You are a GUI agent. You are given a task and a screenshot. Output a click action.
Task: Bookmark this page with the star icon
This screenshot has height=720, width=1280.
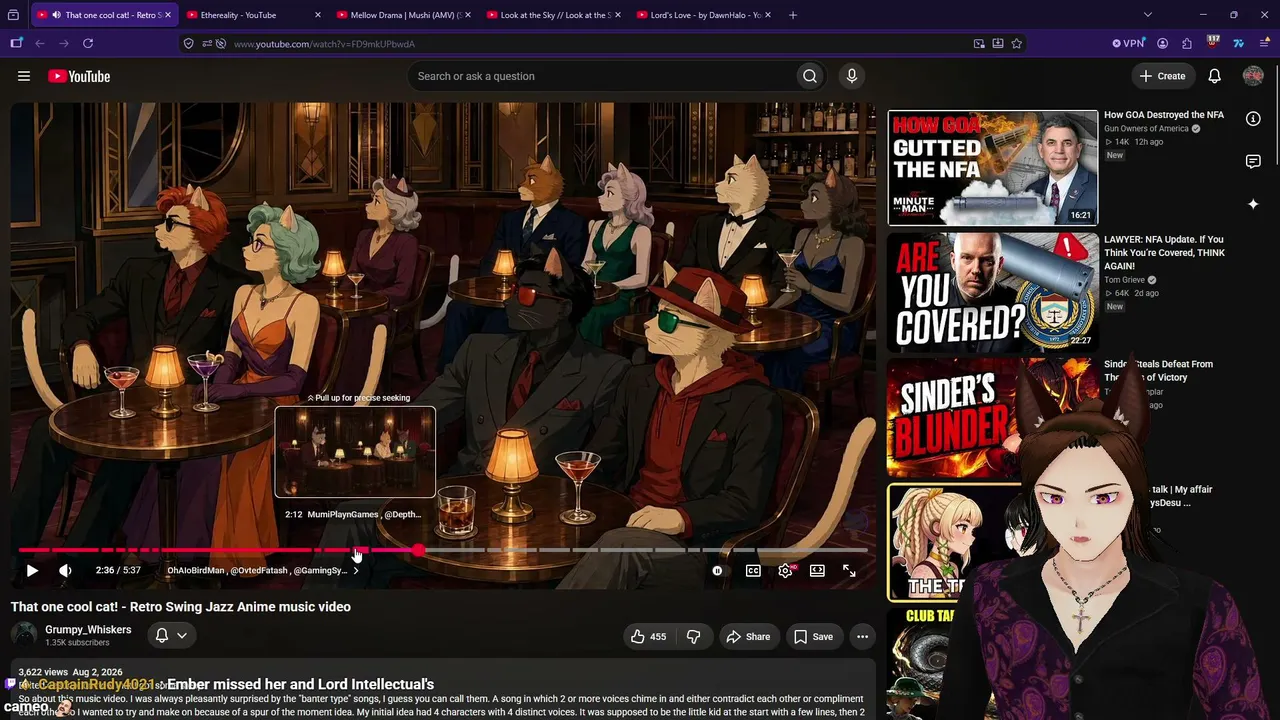(1017, 43)
